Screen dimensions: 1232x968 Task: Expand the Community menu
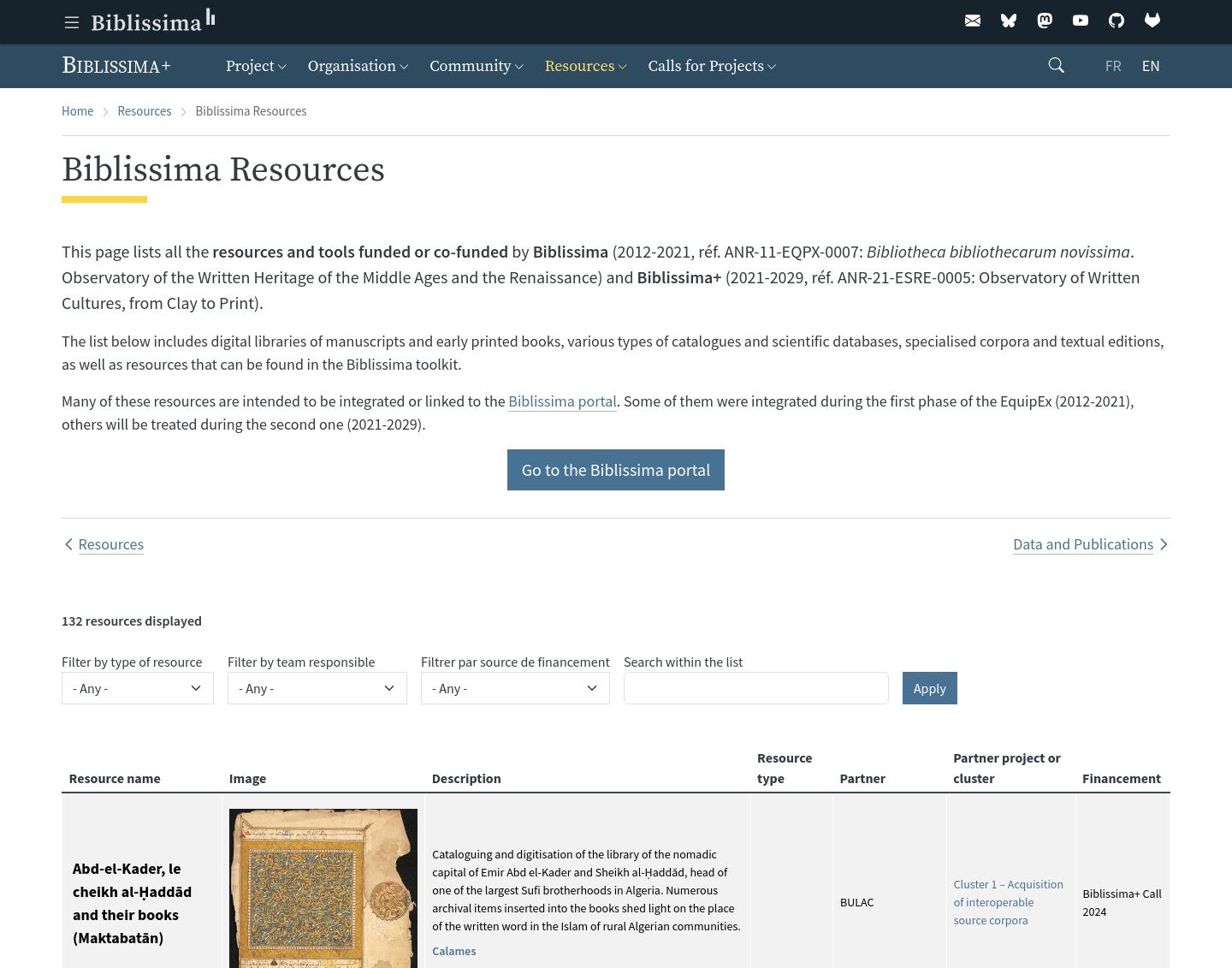pyautogui.click(x=476, y=66)
